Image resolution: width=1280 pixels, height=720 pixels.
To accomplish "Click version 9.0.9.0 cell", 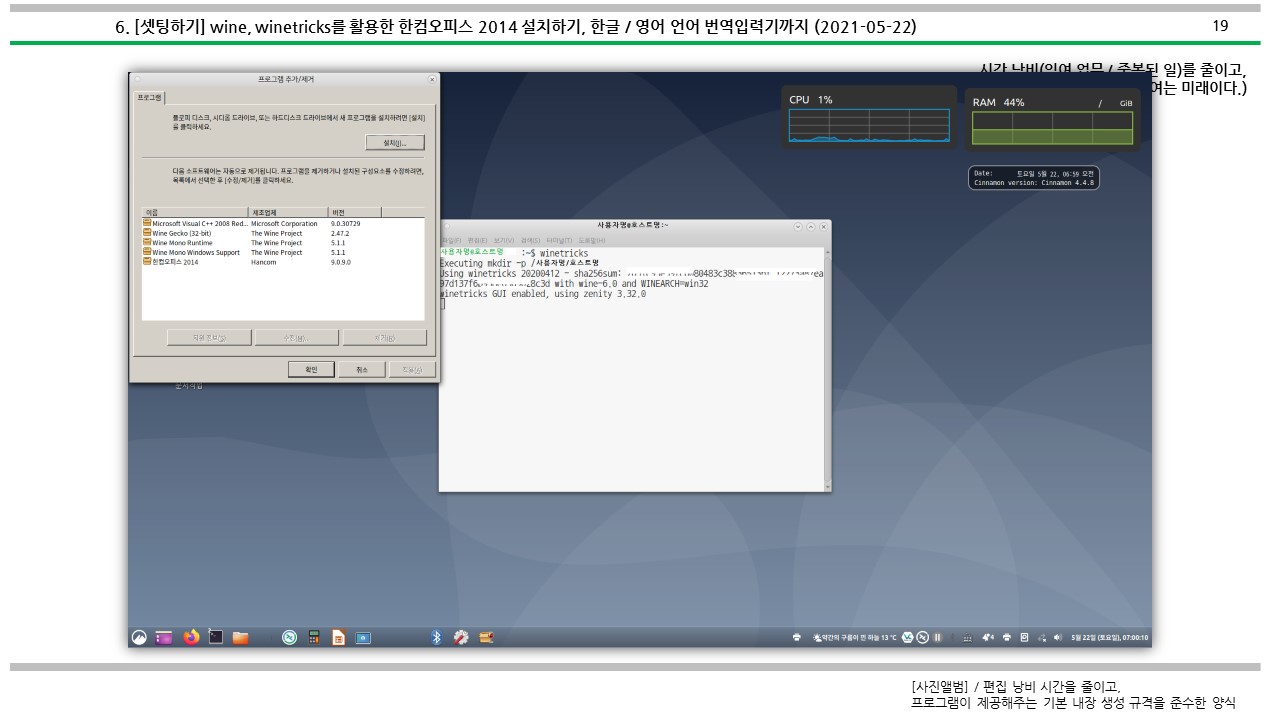I will point(341,262).
